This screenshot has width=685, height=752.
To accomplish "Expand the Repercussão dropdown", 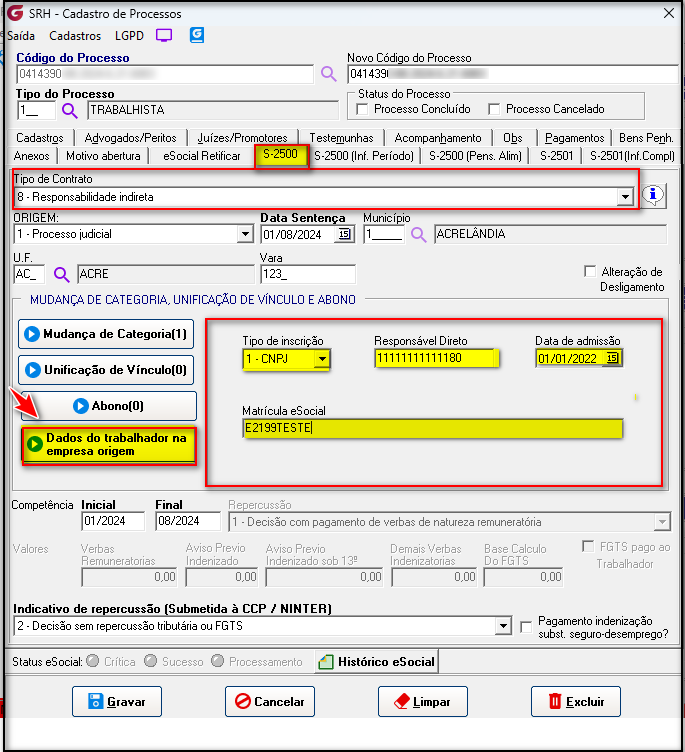I will (x=662, y=522).
